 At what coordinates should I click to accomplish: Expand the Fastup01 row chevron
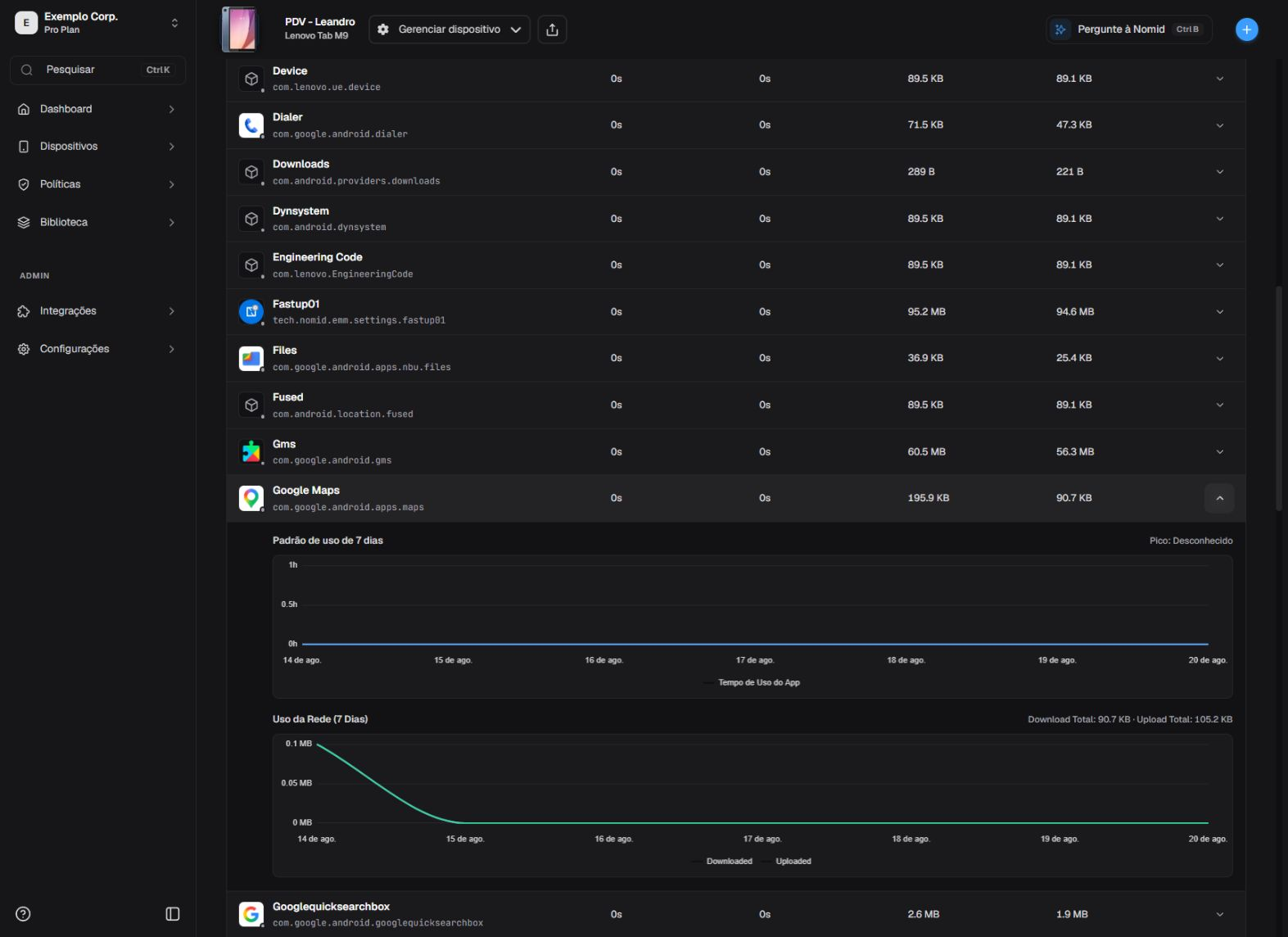tap(1219, 312)
